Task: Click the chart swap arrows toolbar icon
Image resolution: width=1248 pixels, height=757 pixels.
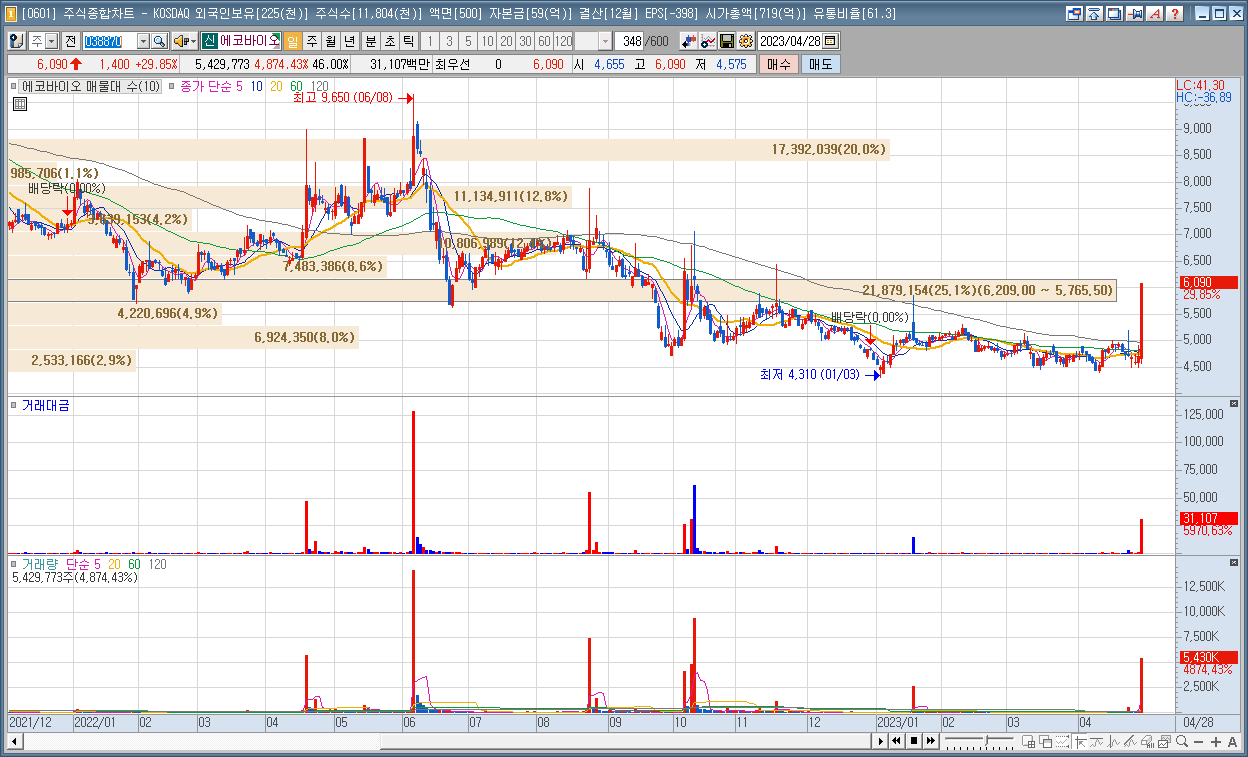Action: tap(689, 41)
